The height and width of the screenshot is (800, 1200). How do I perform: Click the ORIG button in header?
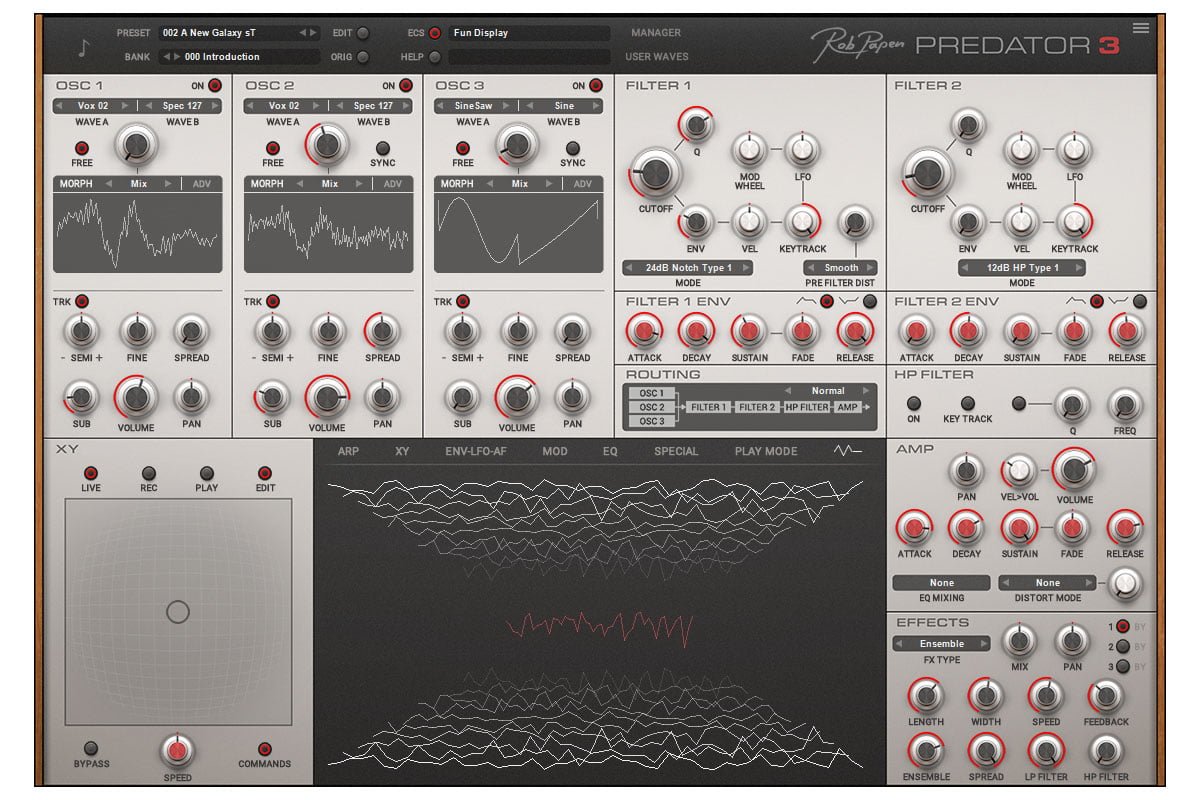click(x=362, y=57)
